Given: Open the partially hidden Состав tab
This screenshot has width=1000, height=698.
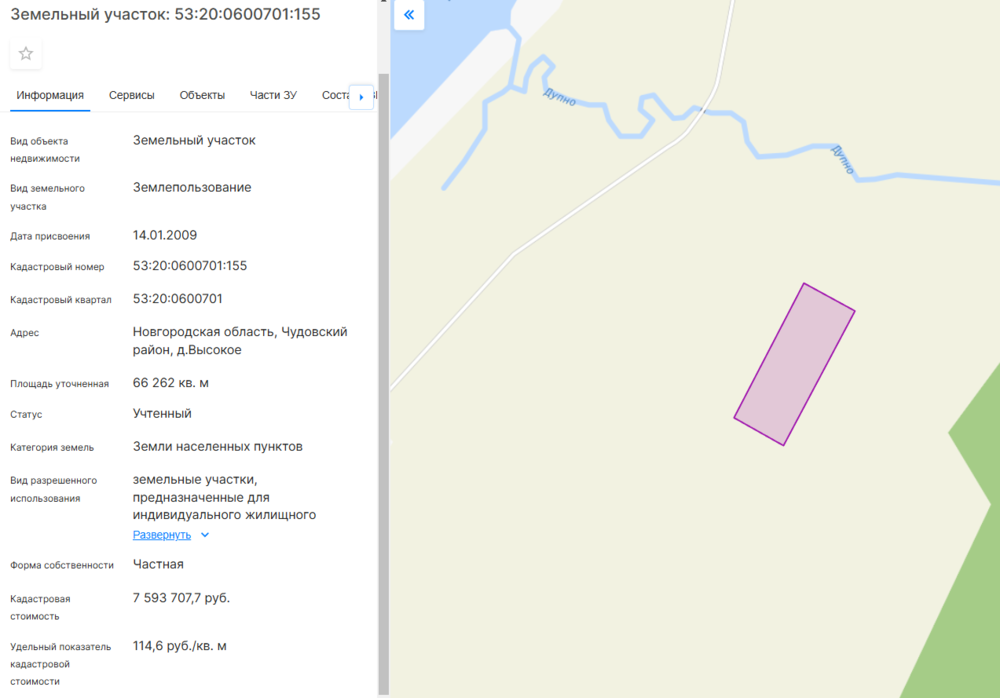Looking at the screenshot, I should pyautogui.click(x=334, y=96).
